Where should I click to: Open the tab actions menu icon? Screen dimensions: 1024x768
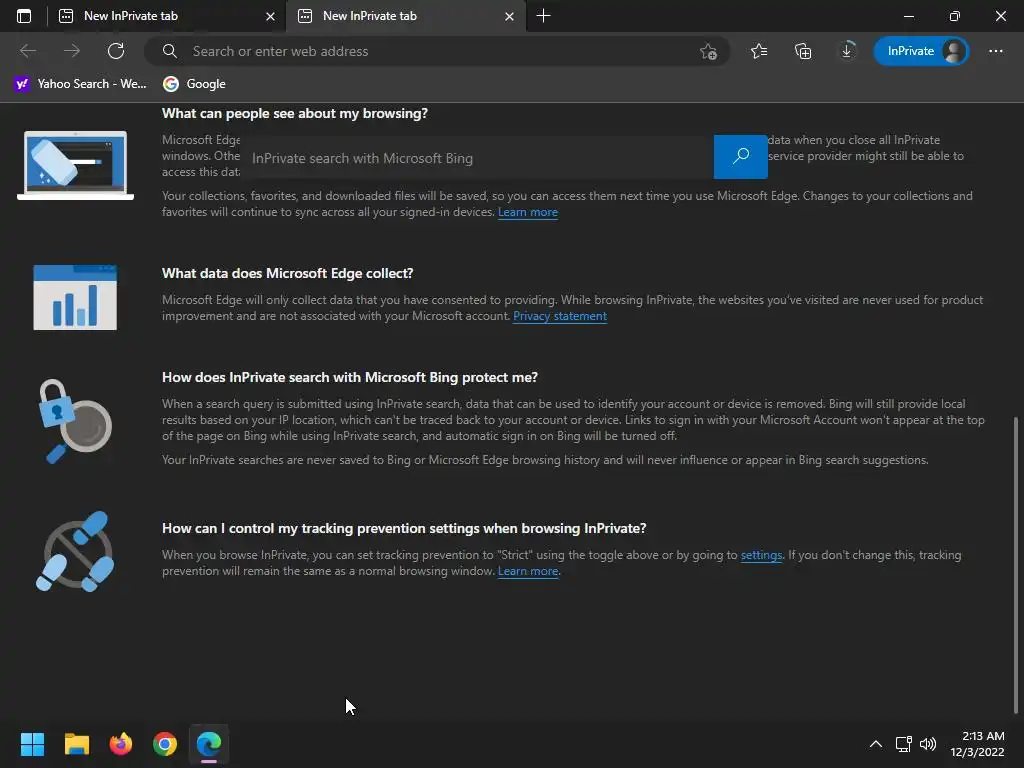24,16
